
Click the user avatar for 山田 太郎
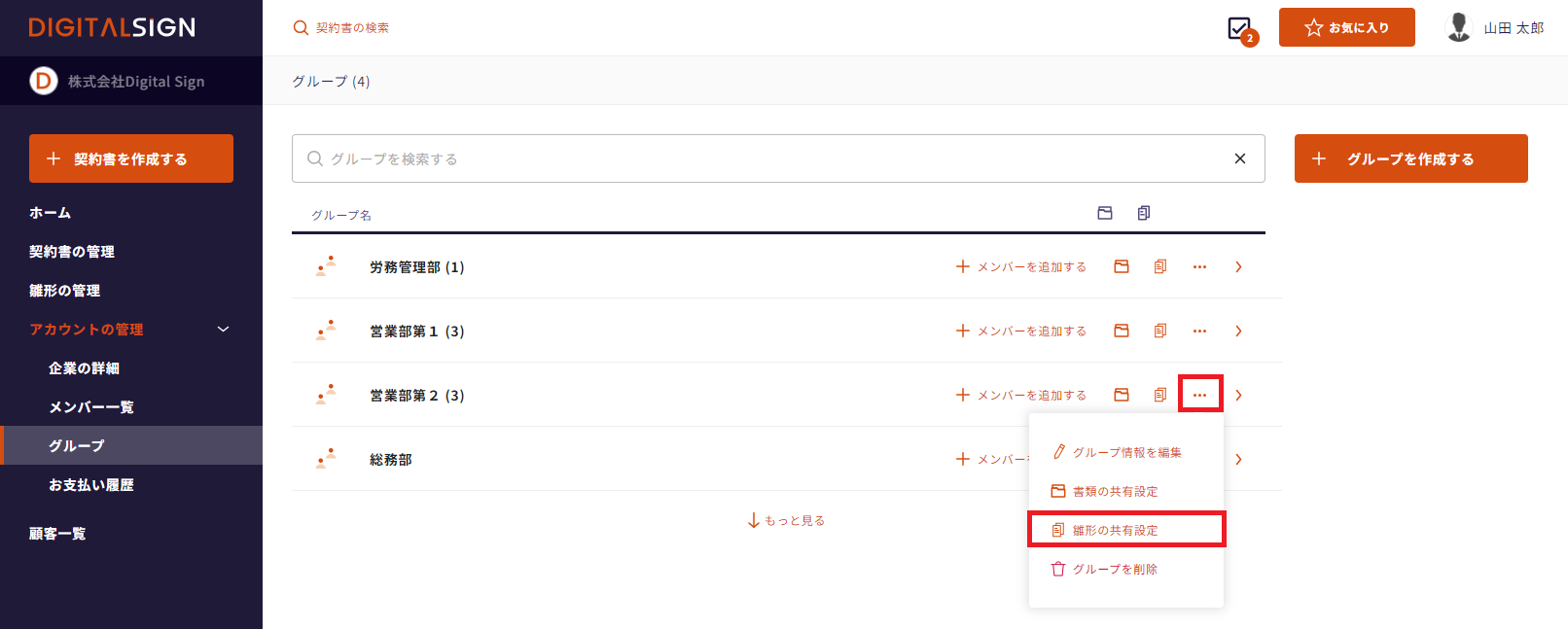pyautogui.click(x=1458, y=27)
